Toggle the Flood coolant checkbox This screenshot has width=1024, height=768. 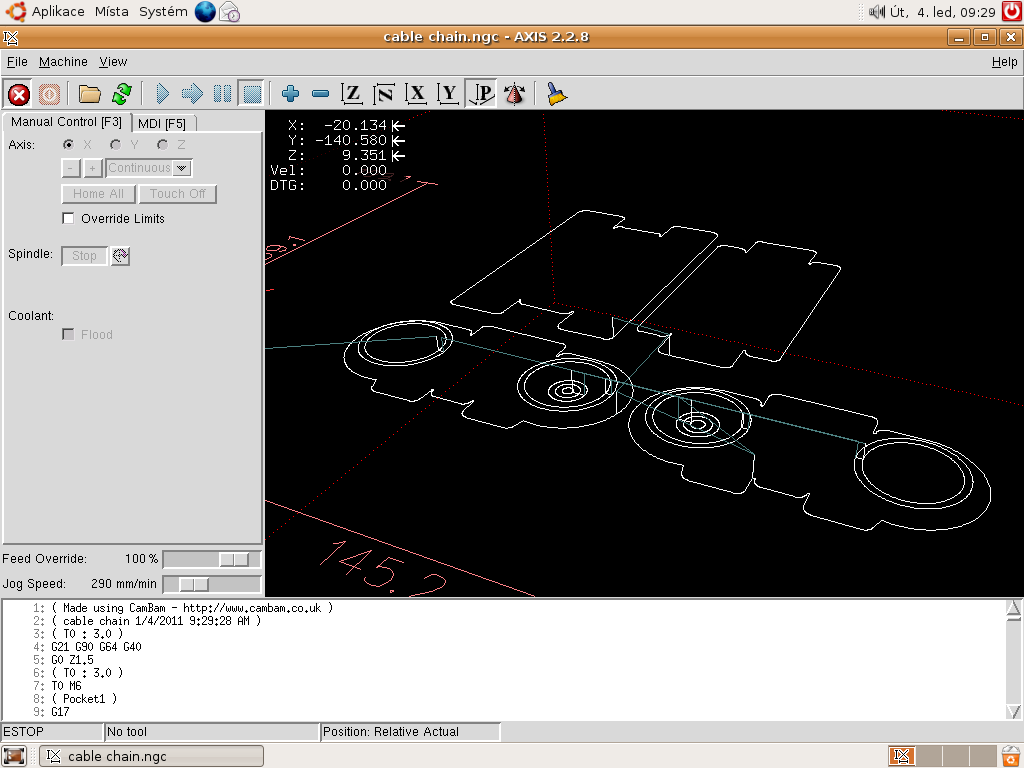[x=69, y=335]
